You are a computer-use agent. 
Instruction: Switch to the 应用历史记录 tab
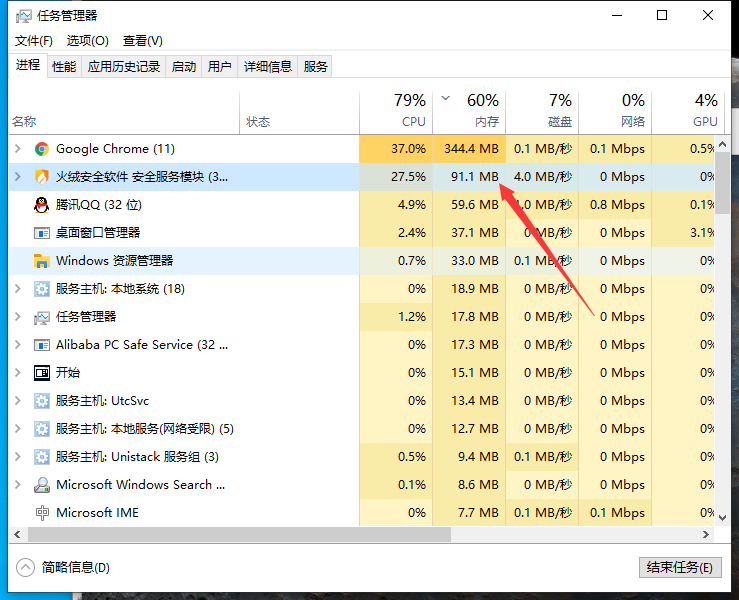click(x=123, y=66)
